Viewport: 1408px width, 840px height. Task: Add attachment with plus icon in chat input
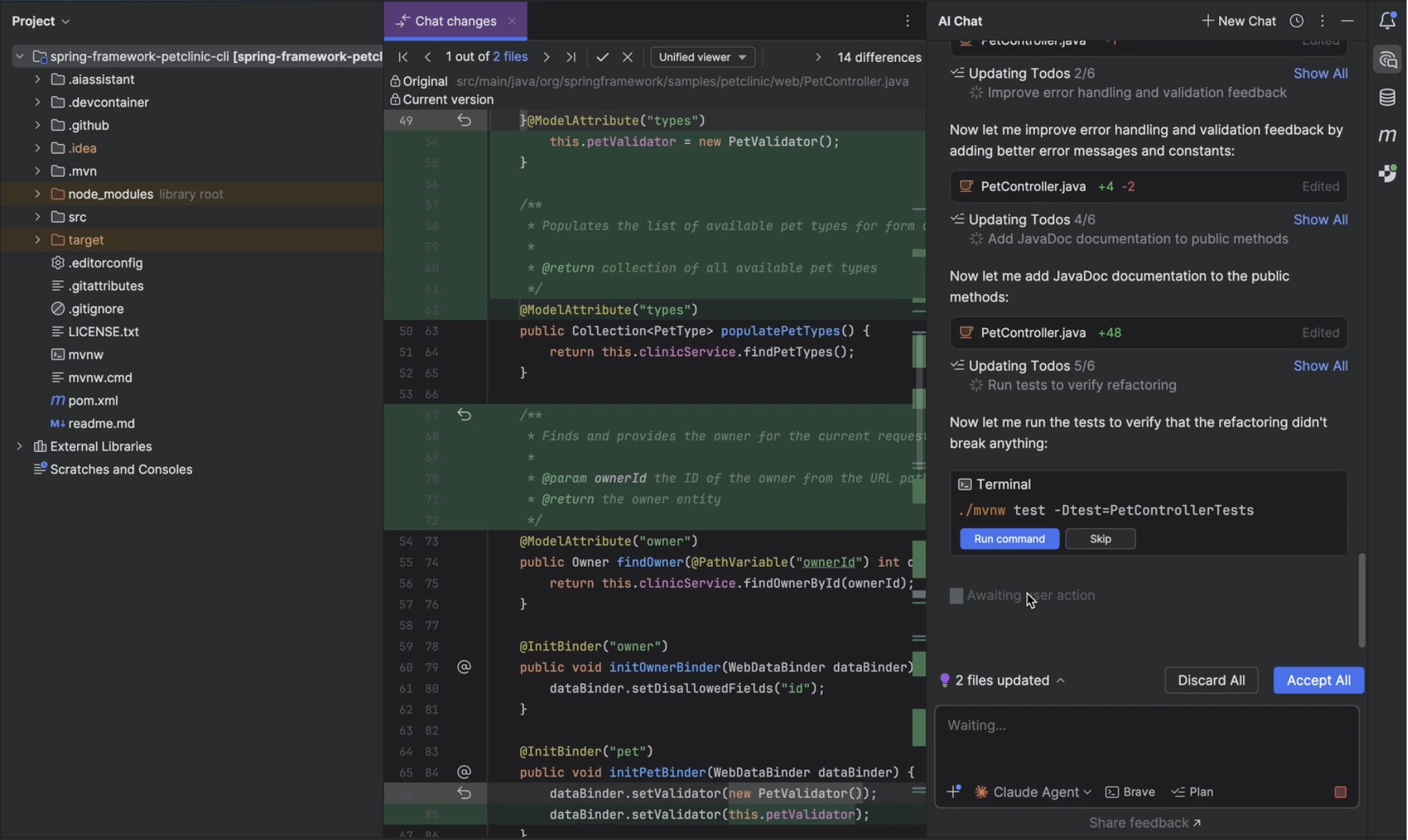tap(954, 791)
